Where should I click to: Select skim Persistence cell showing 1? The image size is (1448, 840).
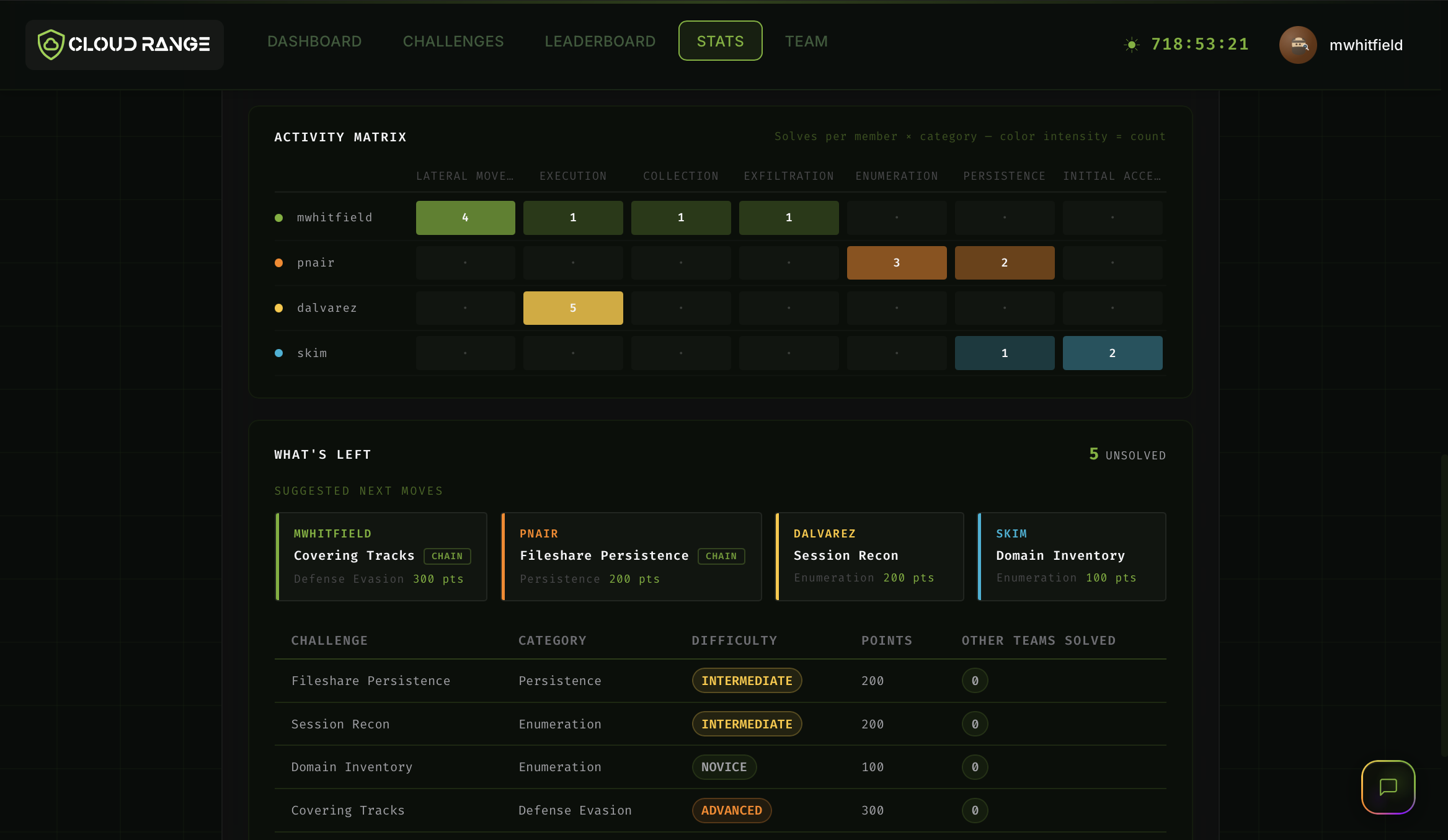tap(1005, 353)
